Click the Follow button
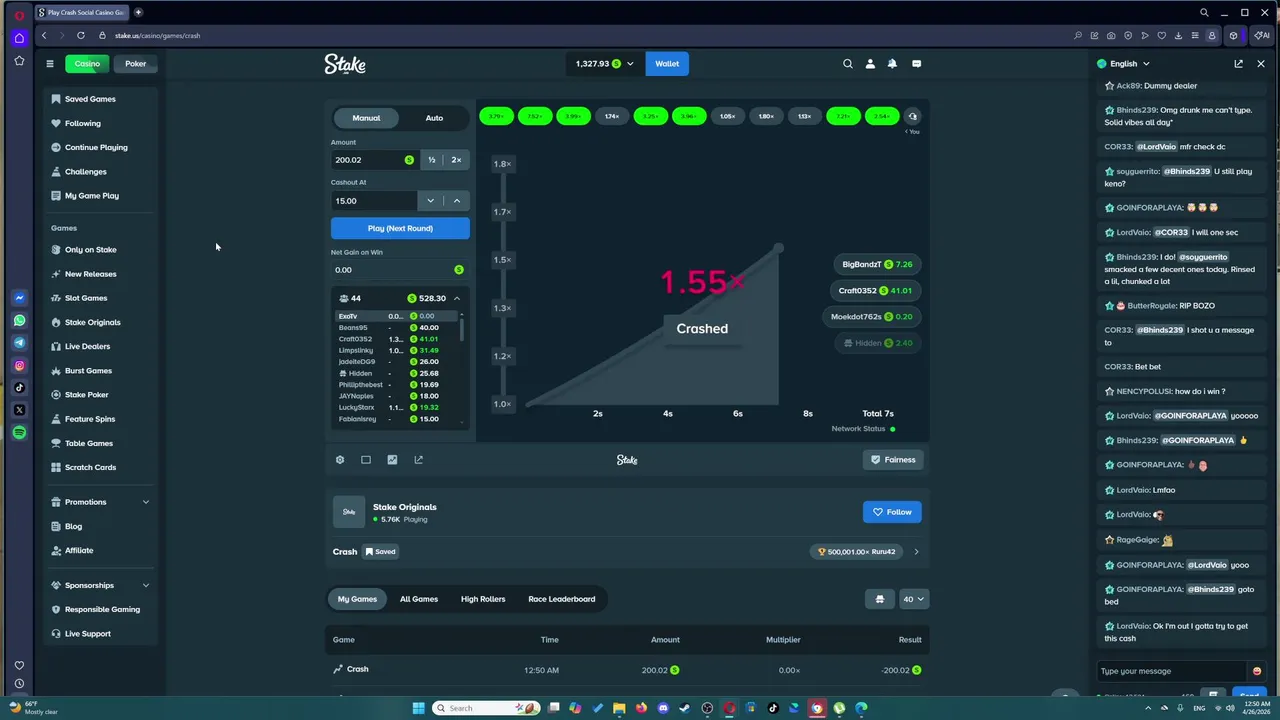 pos(892,512)
